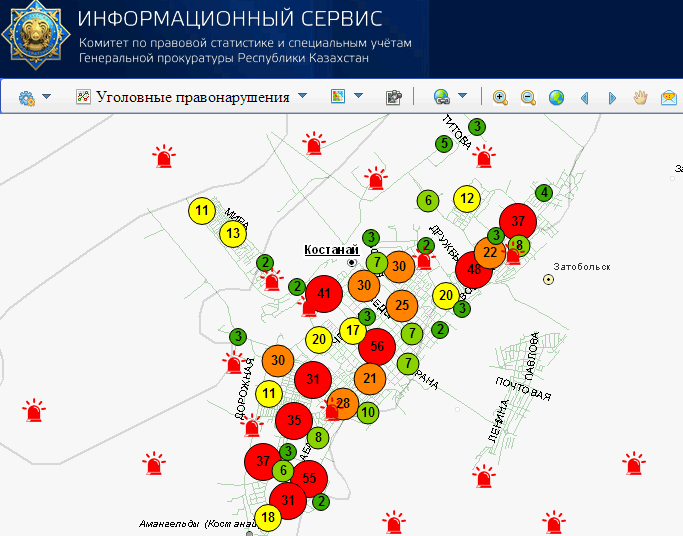Open the Уголовные правонарушения layer selector
The width and height of the screenshot is (683, 536).
click(192, 97)
